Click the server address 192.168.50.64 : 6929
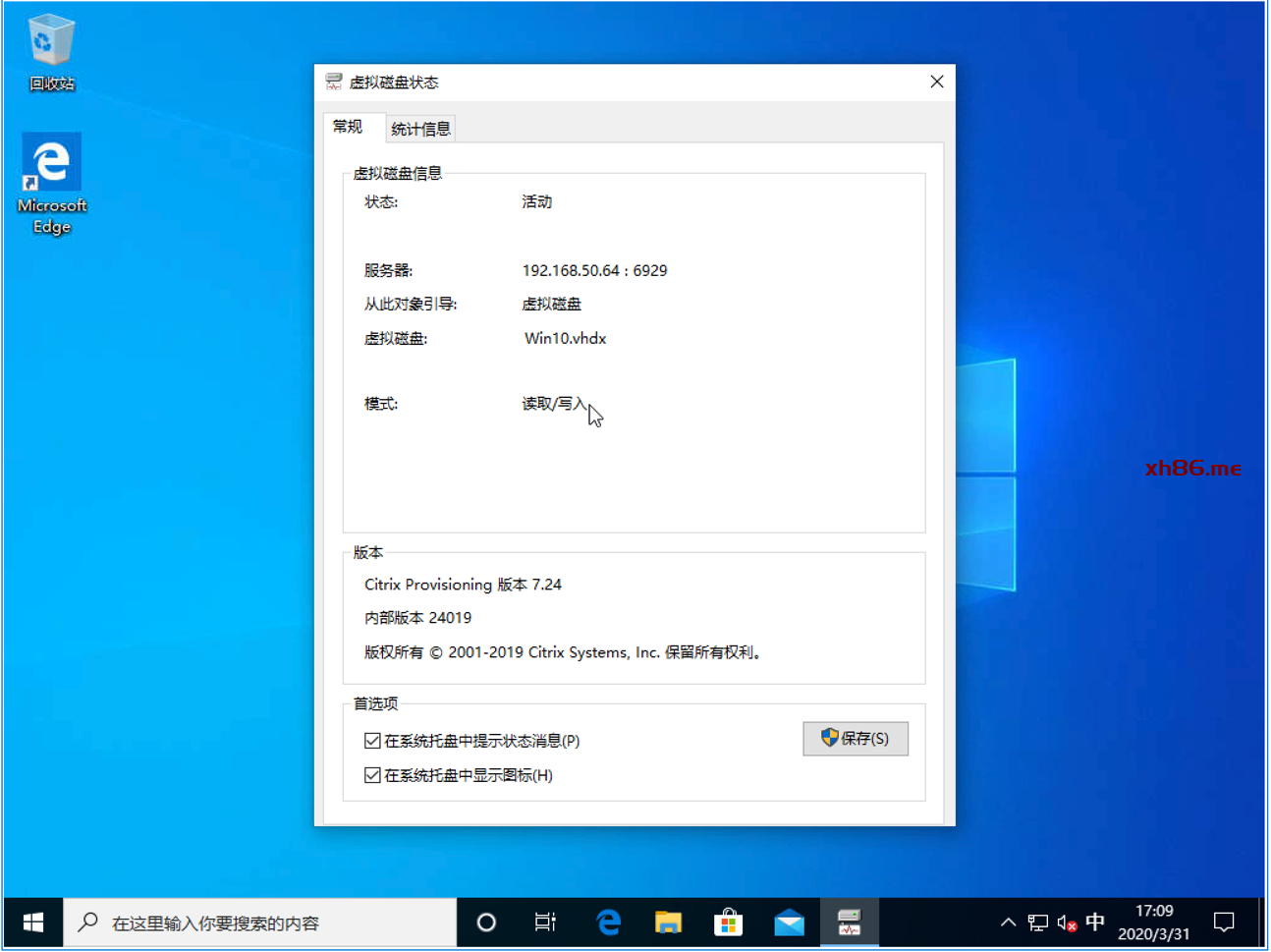 tap(594, 270)
